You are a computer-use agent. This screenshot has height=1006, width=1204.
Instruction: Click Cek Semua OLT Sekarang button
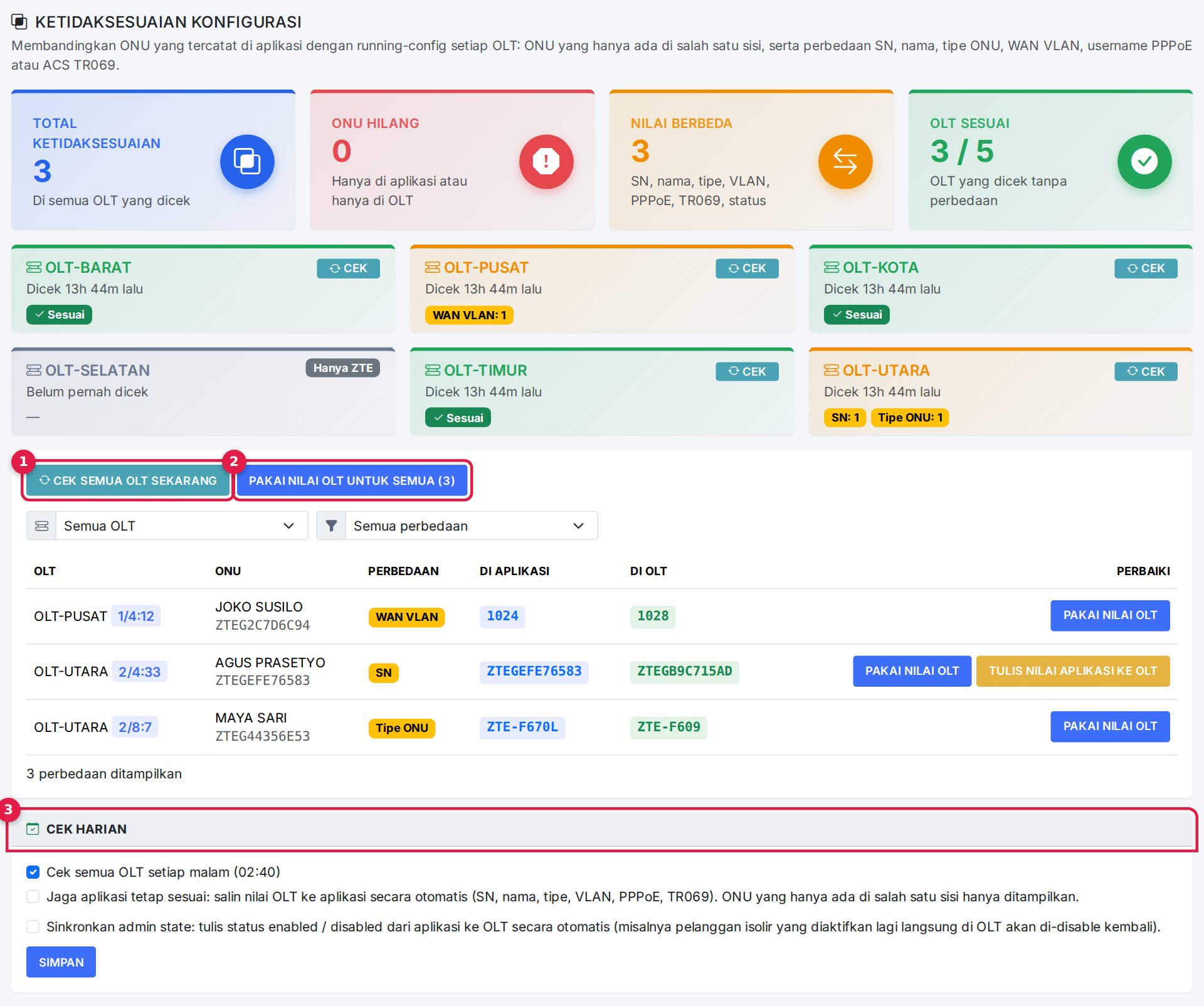pyautogui.click(x=128, y=481)
